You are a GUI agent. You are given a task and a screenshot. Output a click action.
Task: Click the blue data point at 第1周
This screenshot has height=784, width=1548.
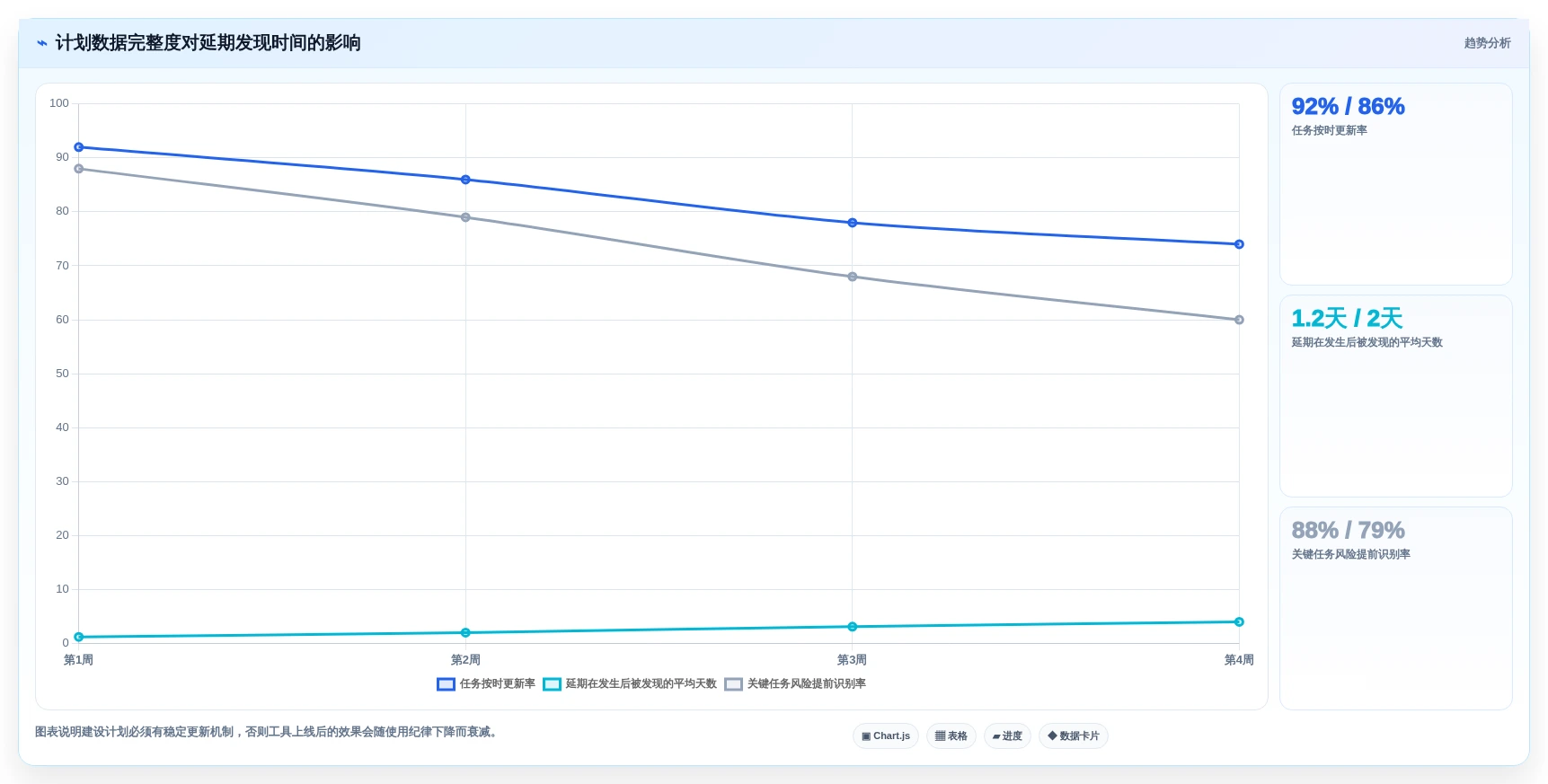[x=79, y=147]
